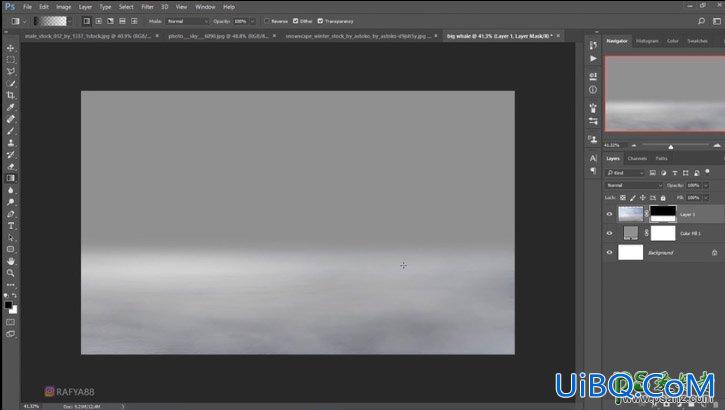Click the Navigator zoom slider handle

pyautogui.click(x=670, y=147)
